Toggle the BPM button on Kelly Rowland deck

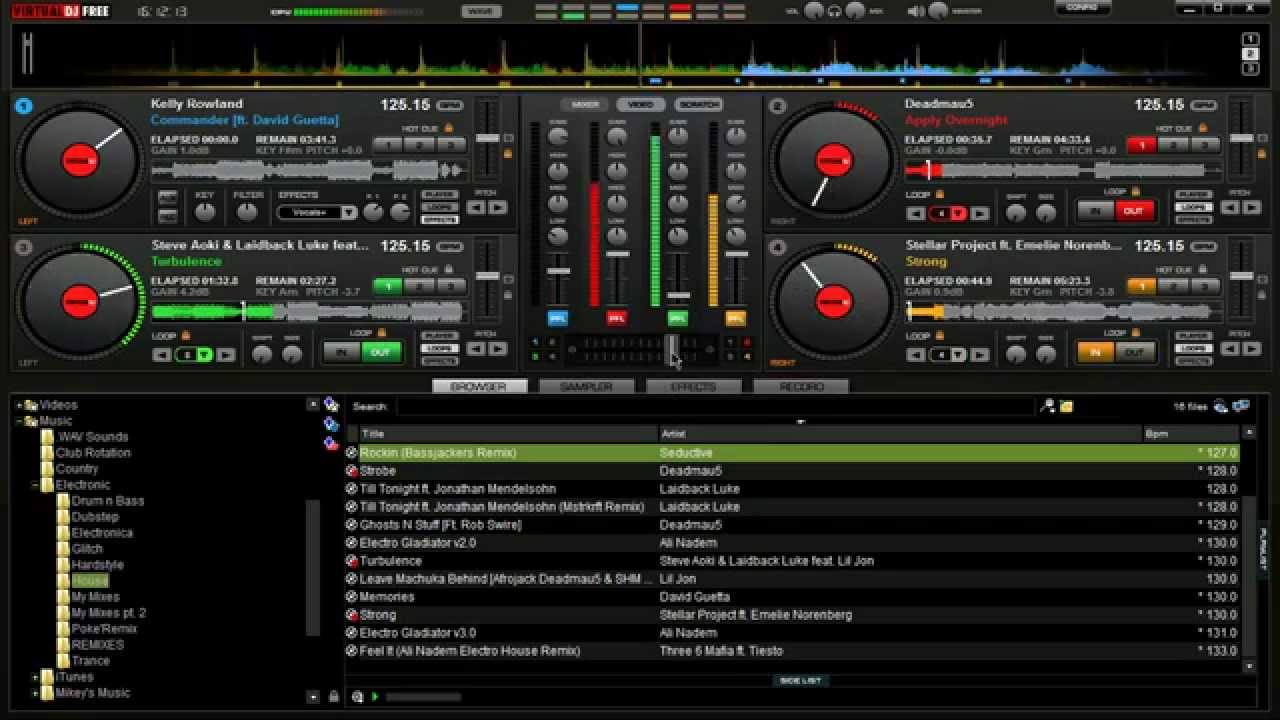click(449, 105)
